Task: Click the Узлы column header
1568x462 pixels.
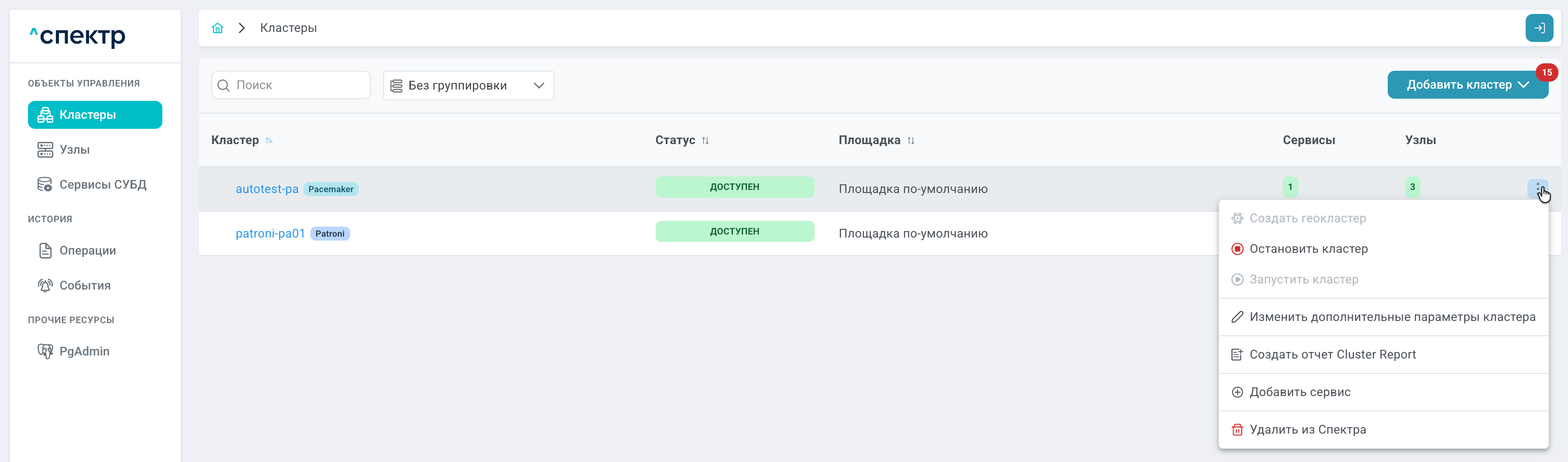Action: [1420, 141]
